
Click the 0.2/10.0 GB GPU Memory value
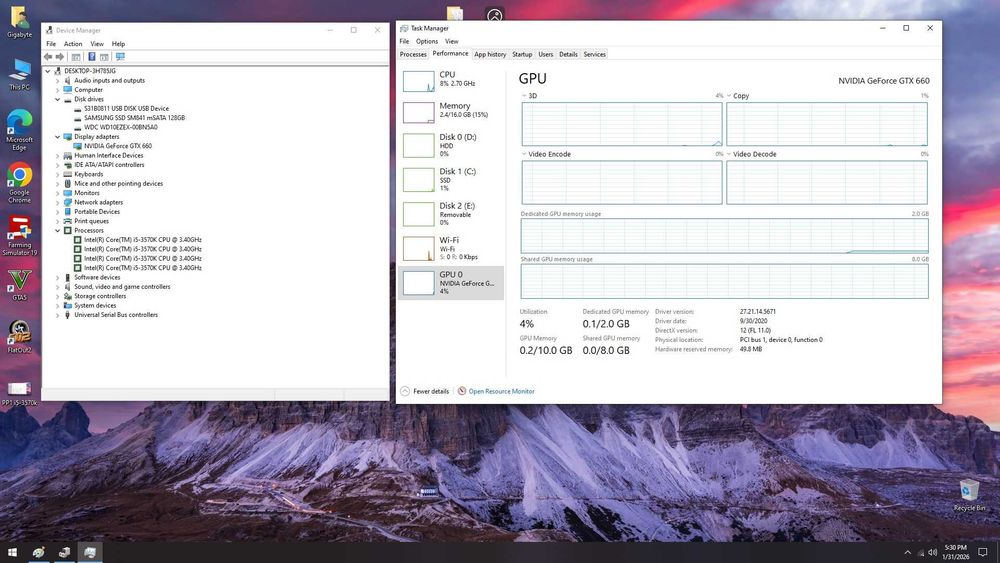(546, 351)
